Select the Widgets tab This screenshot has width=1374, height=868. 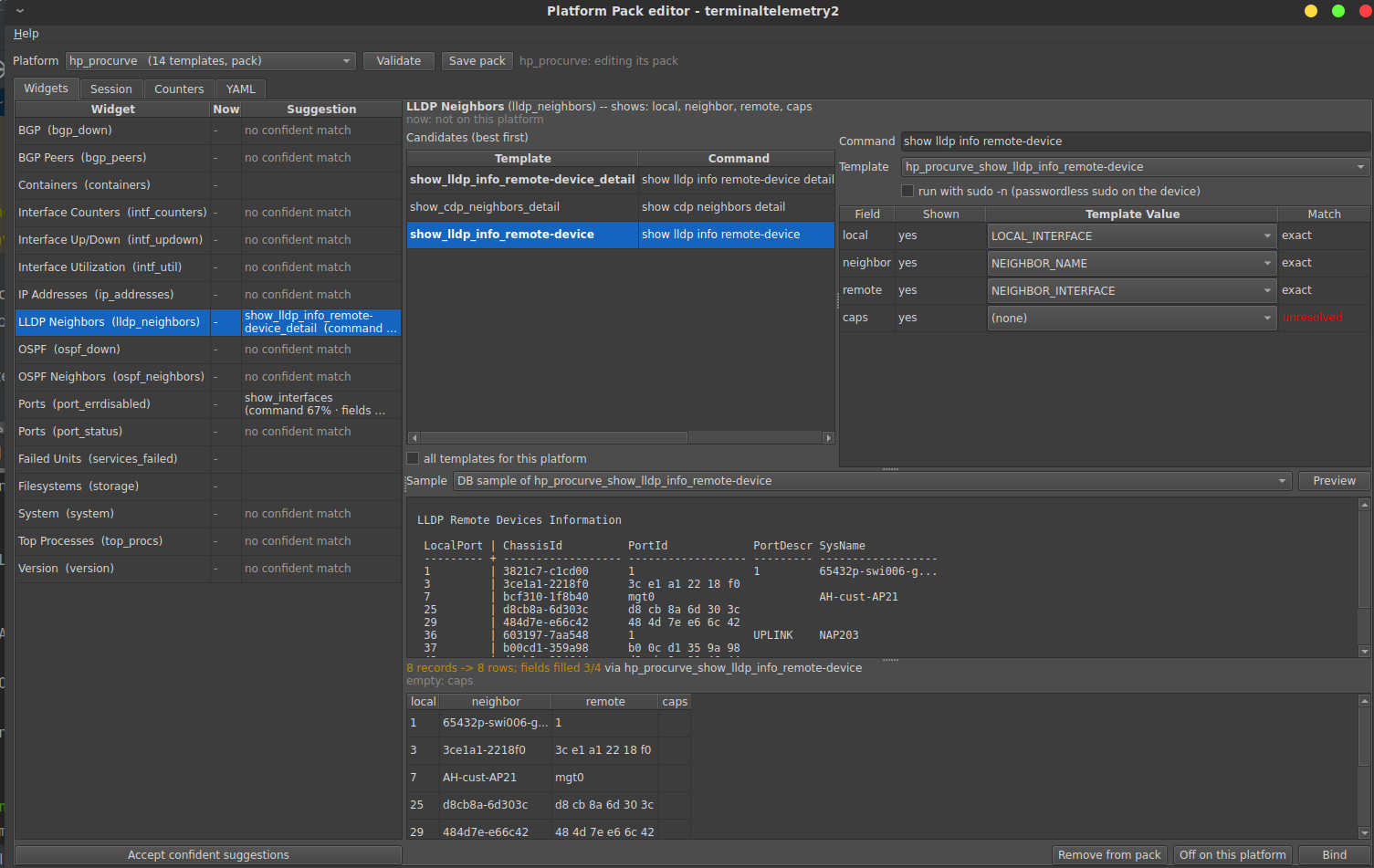coord(46,89)
